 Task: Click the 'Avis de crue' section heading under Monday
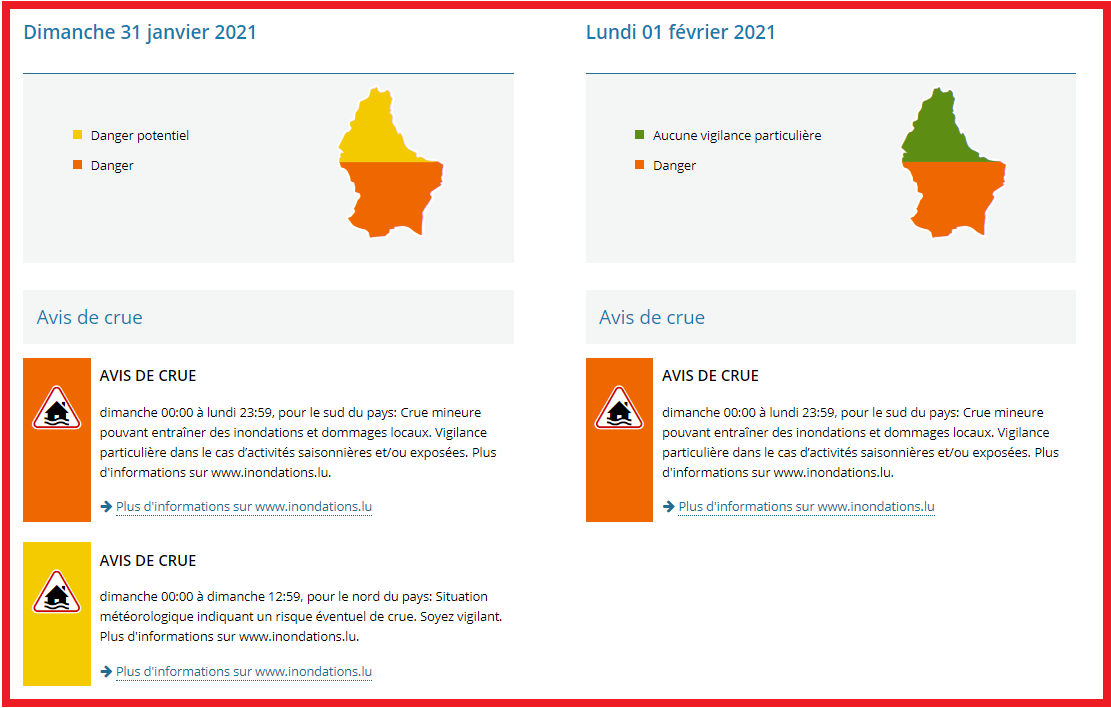(x=652, y=317)
